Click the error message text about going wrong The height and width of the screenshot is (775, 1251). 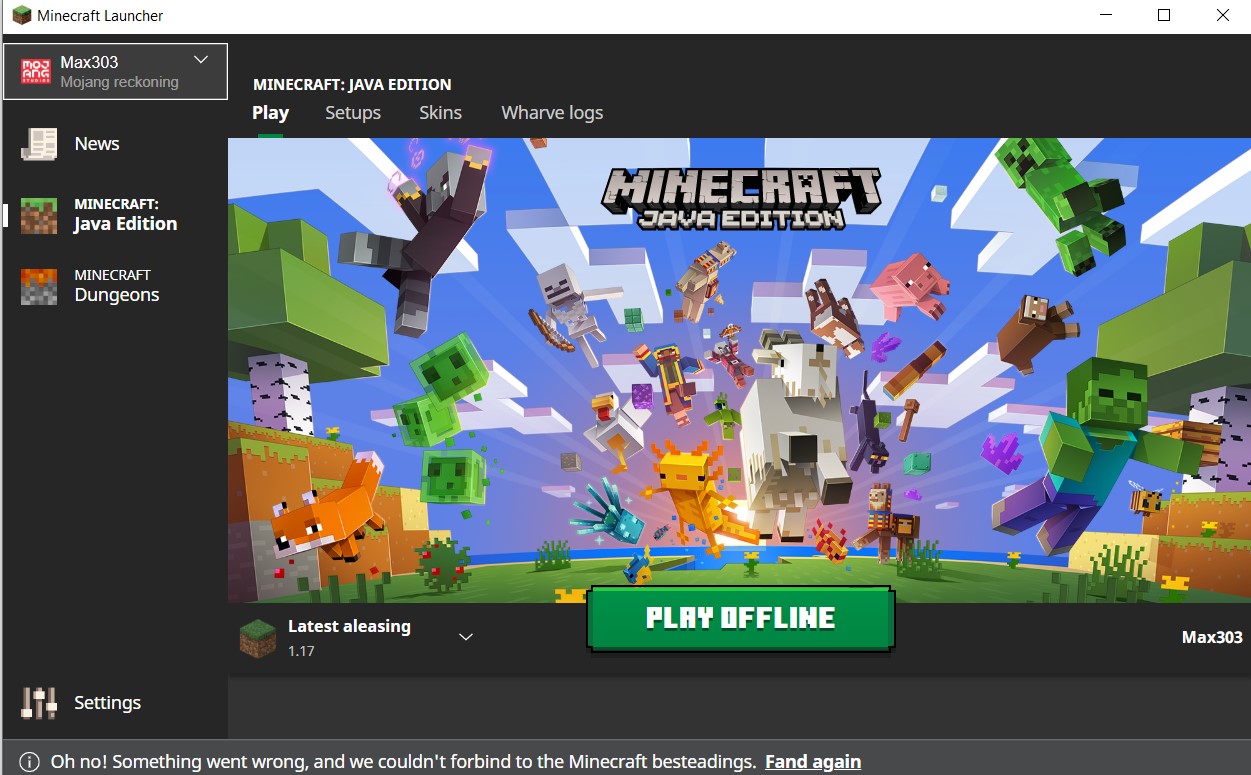click(x=403, y=762)
